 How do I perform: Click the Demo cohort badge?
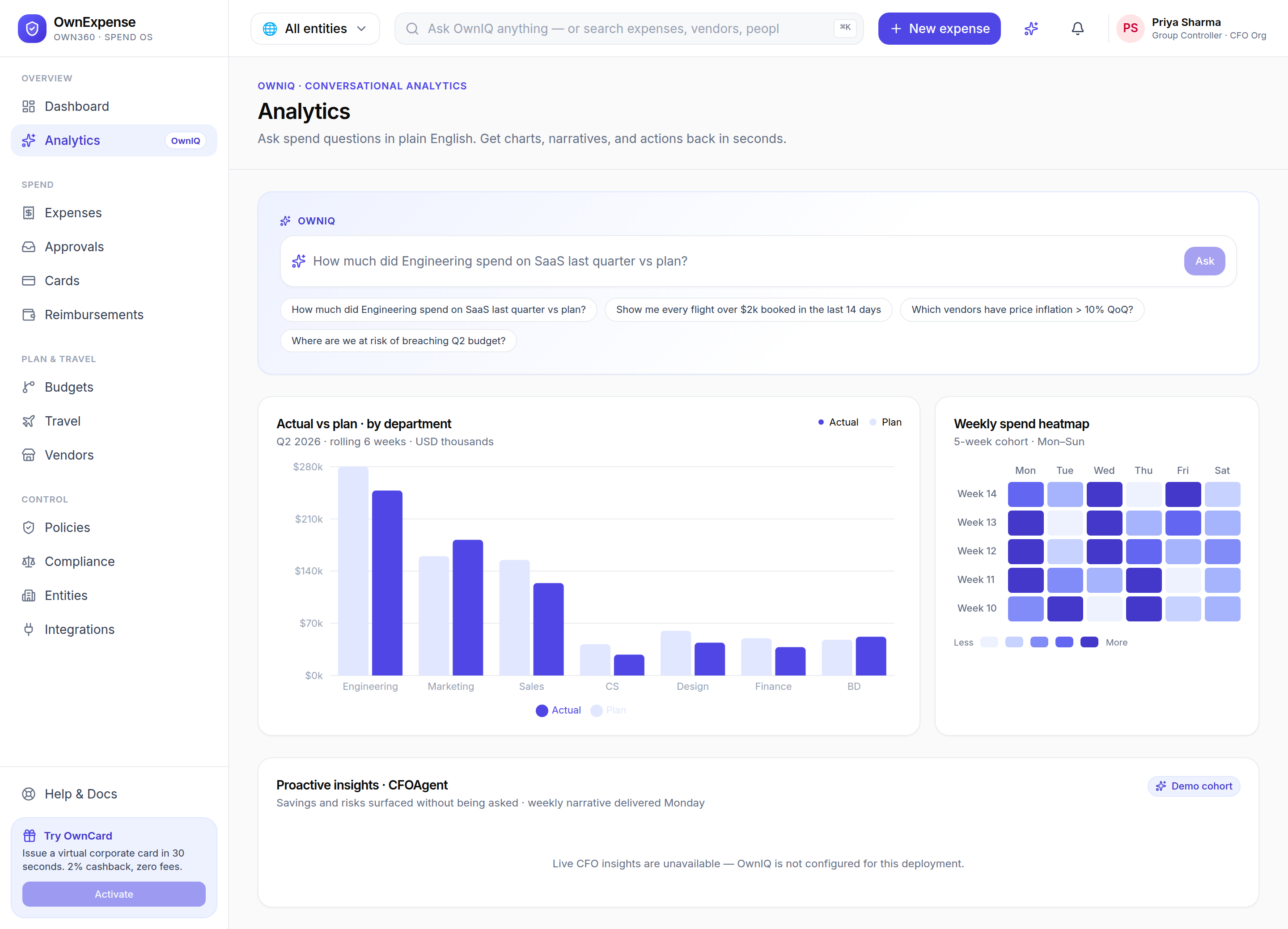click(1194, 786)
